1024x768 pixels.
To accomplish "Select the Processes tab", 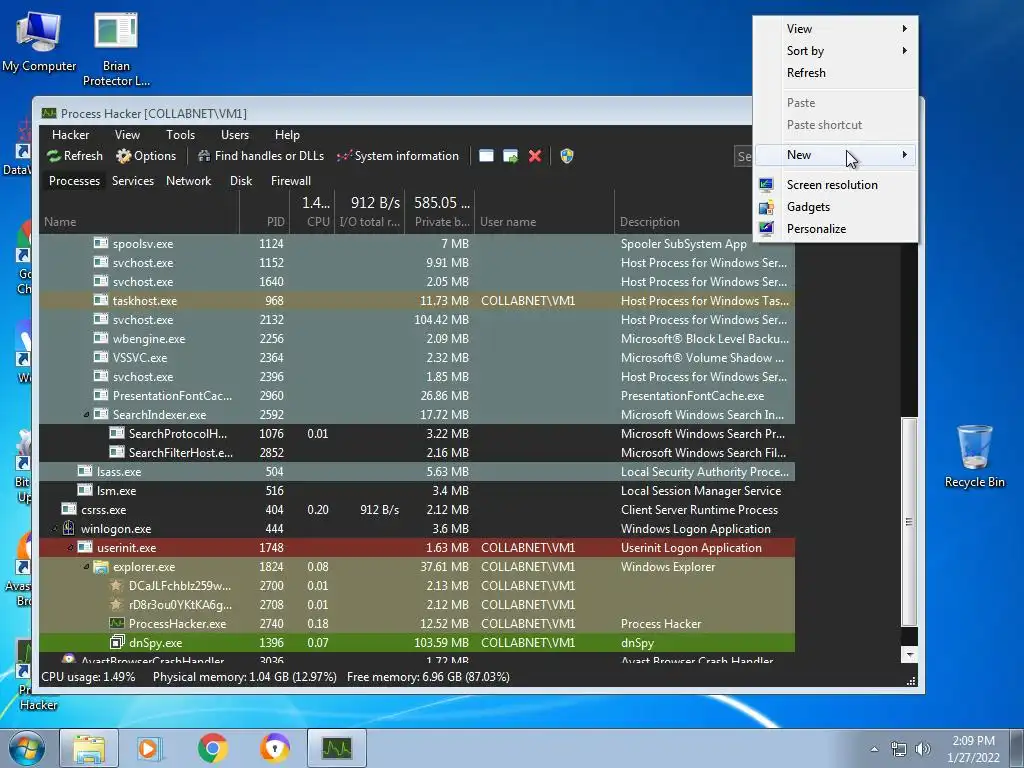I will click(74, 181).
